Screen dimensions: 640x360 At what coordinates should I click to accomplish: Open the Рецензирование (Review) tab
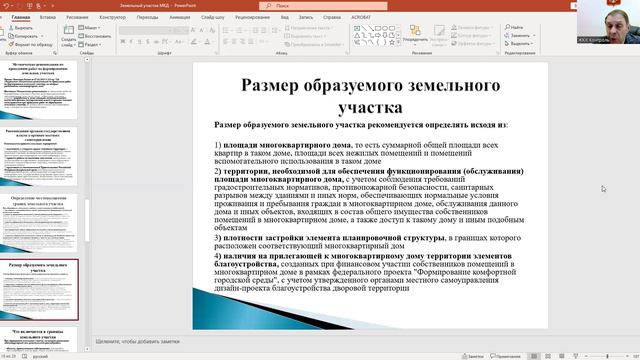pos(252,17)
